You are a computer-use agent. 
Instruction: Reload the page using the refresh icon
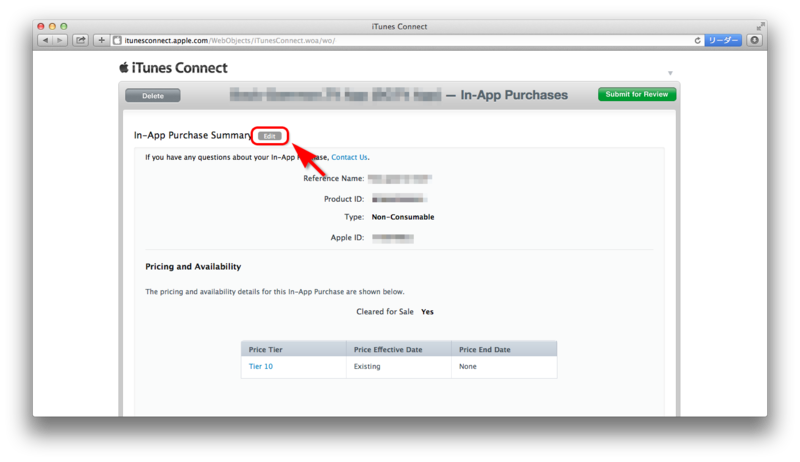pos(697,40)
